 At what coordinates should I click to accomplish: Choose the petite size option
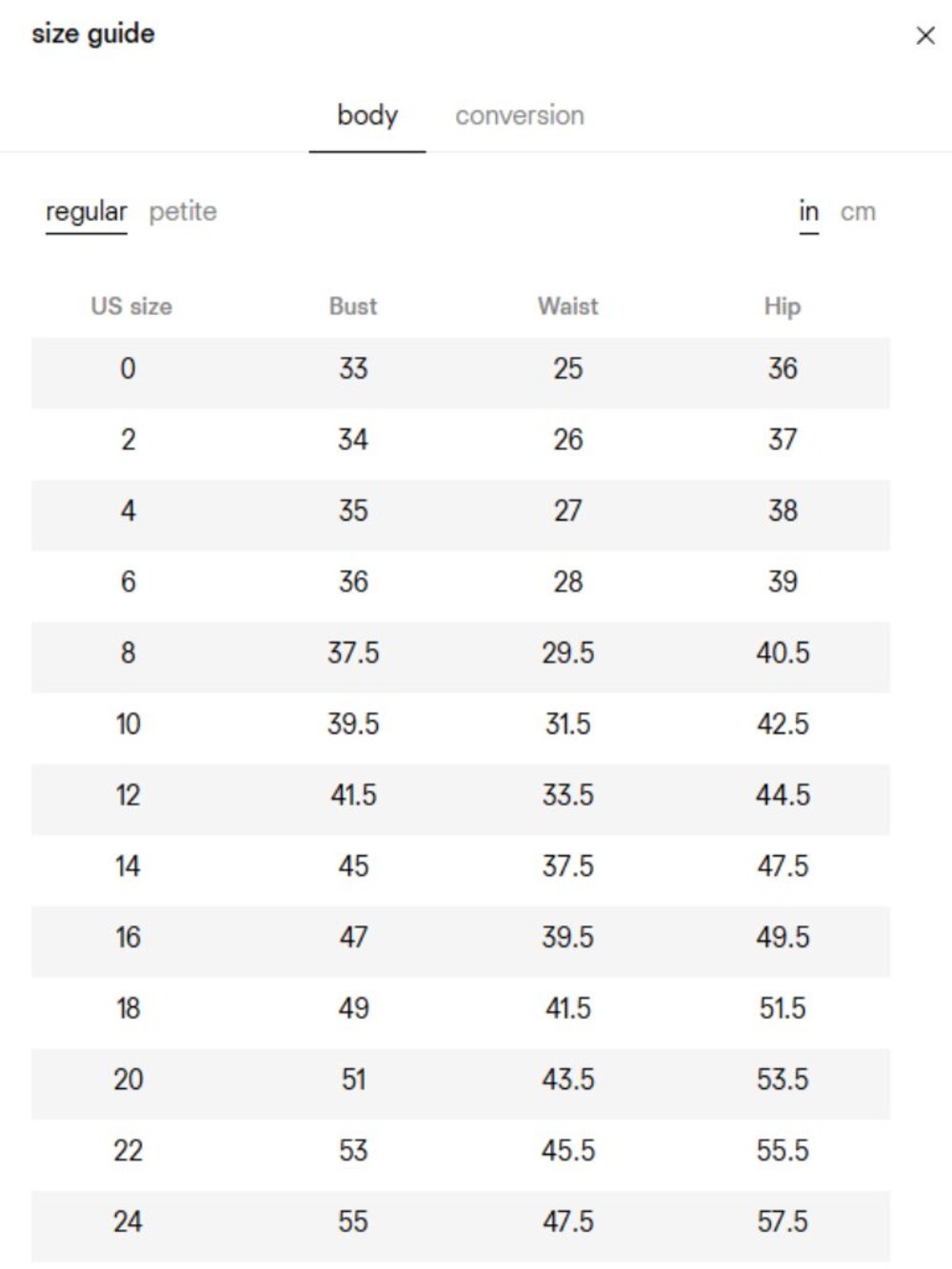tap(183, 211)
